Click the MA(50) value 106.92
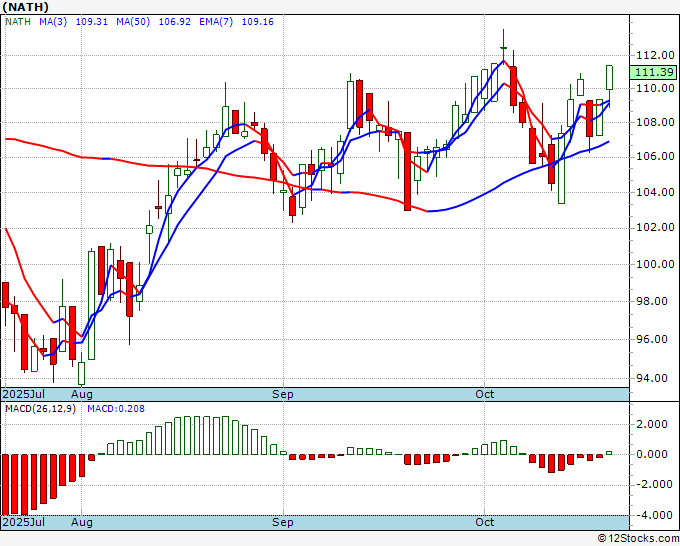This screenshot has width=680, height=546. [x=174, y=21]
